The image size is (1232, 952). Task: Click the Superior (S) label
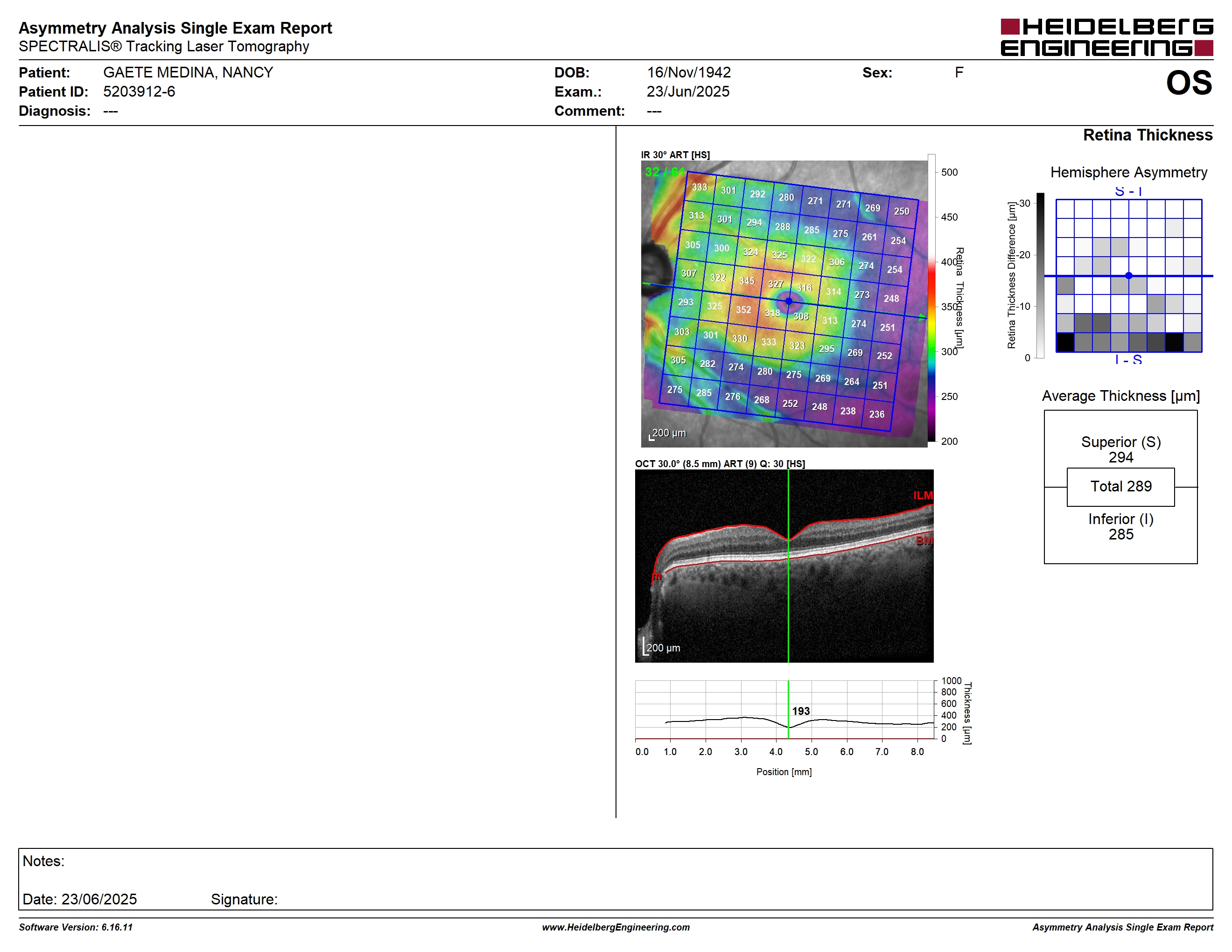pyautogui.click(x=1120, y=441)
